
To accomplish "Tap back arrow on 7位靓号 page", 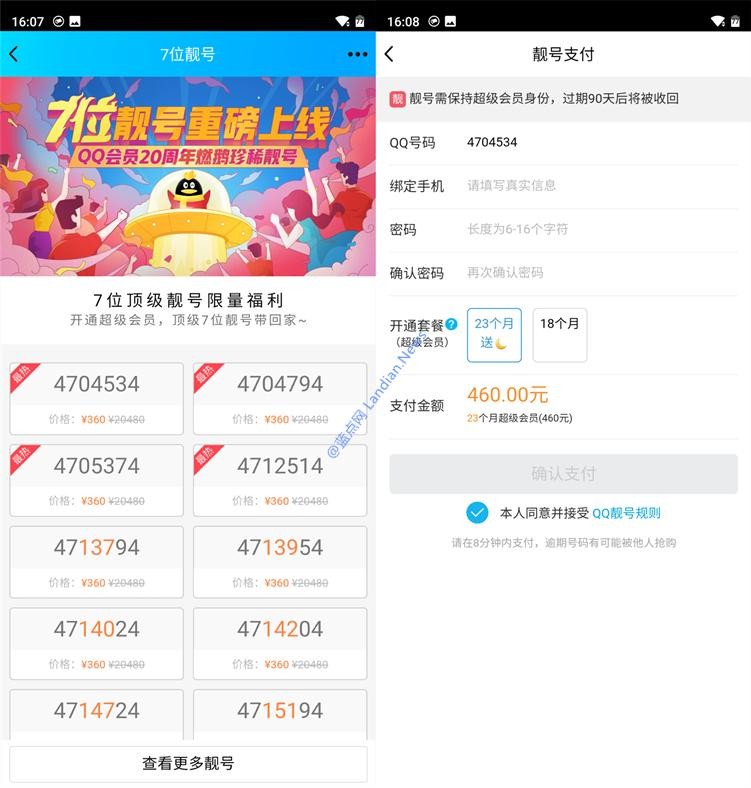I will [14, 54].
